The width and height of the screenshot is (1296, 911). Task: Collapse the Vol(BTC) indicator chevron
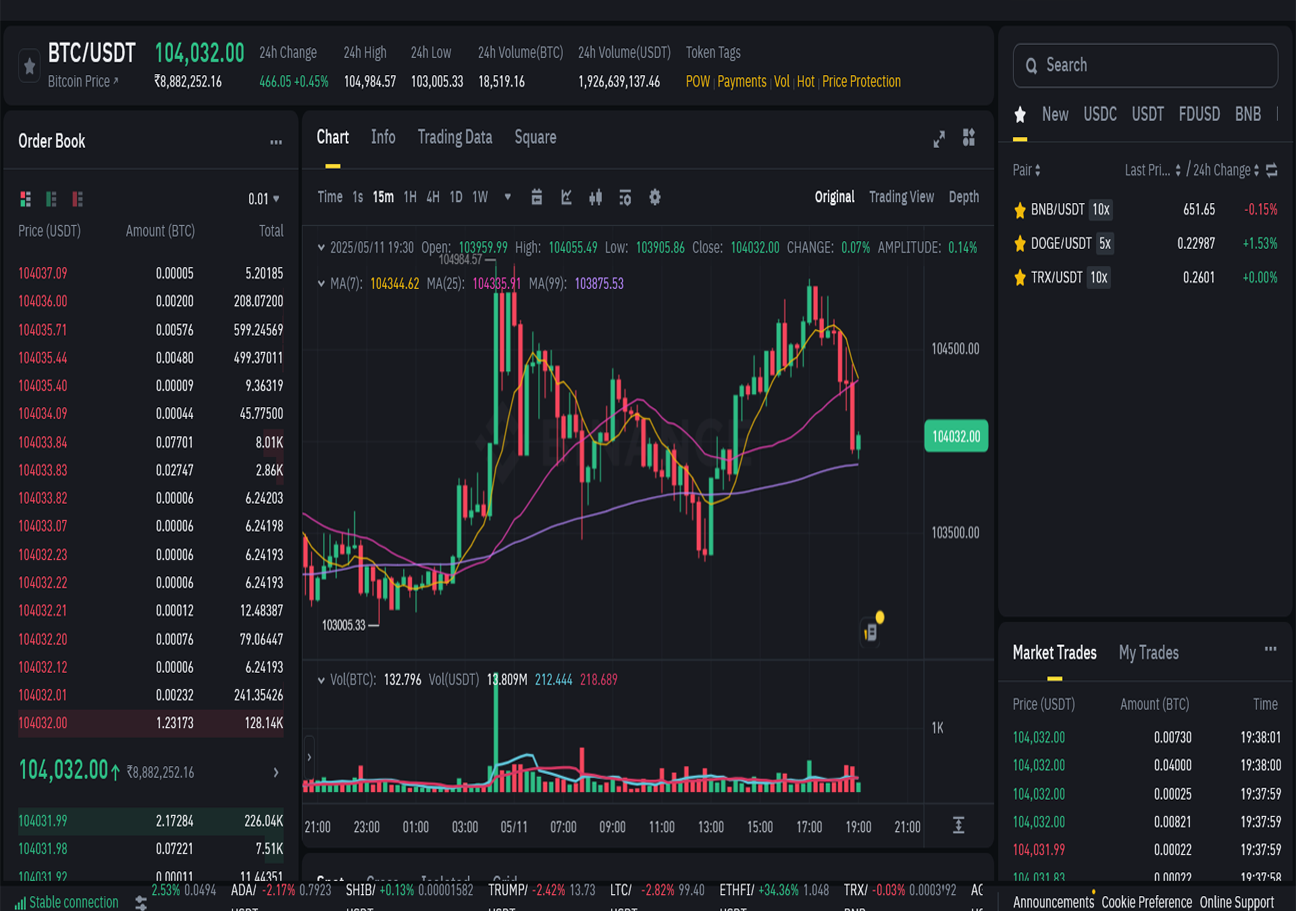tap(321, 680)
